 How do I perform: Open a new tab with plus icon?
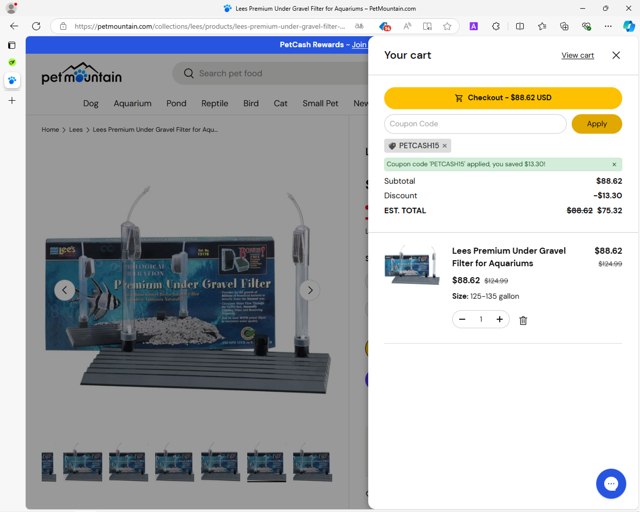click(12, 100)
